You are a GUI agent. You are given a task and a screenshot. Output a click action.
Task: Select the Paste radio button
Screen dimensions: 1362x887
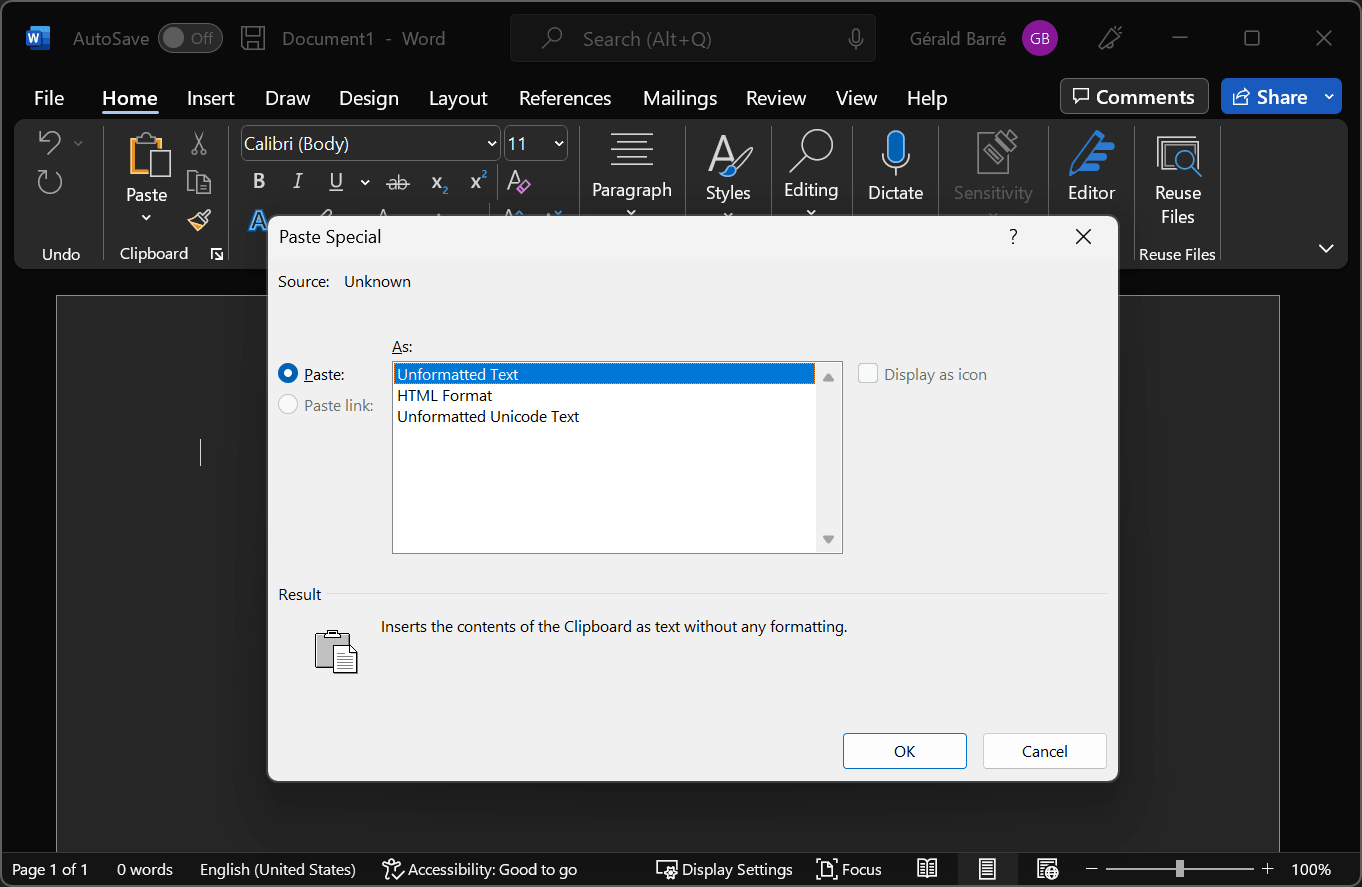point(288,374)
